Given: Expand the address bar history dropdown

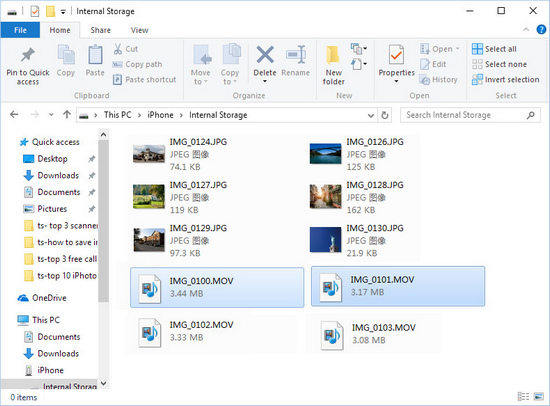Looking at the screenshot, I should point(370,115).
